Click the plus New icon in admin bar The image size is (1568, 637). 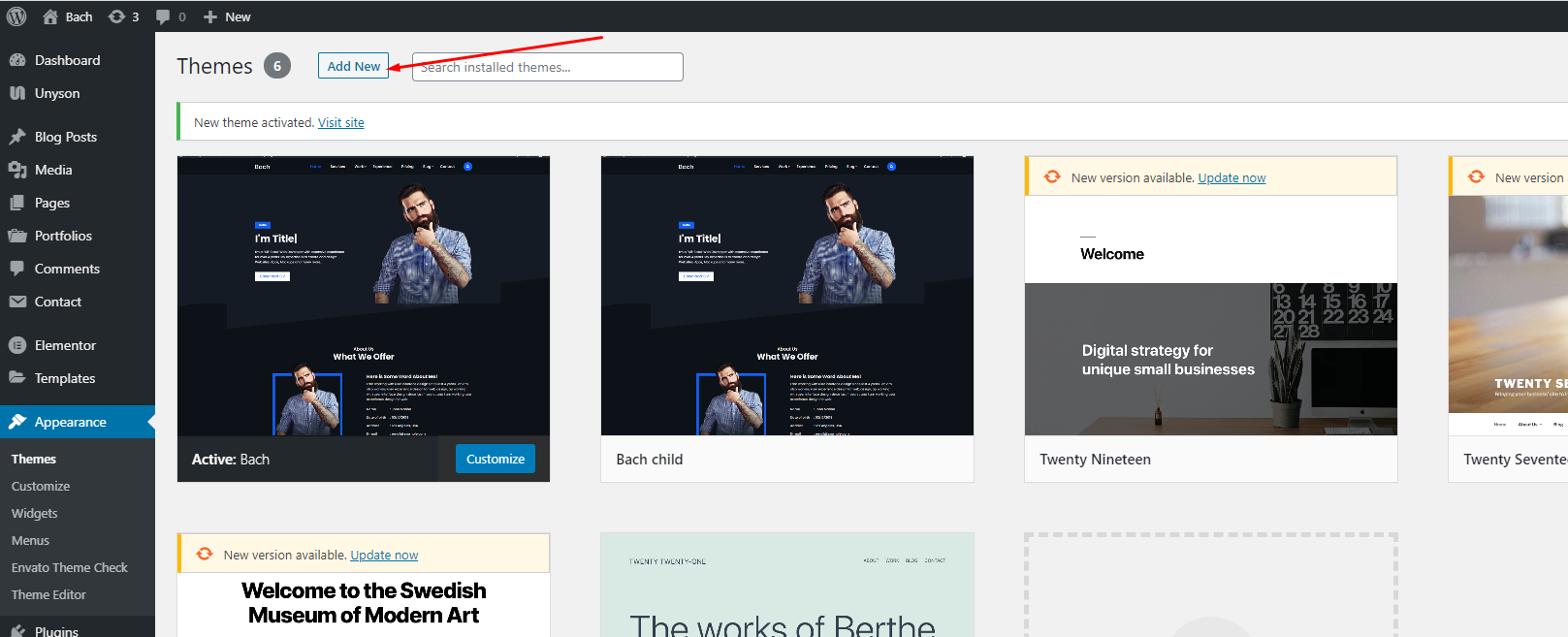coord(210,17)
